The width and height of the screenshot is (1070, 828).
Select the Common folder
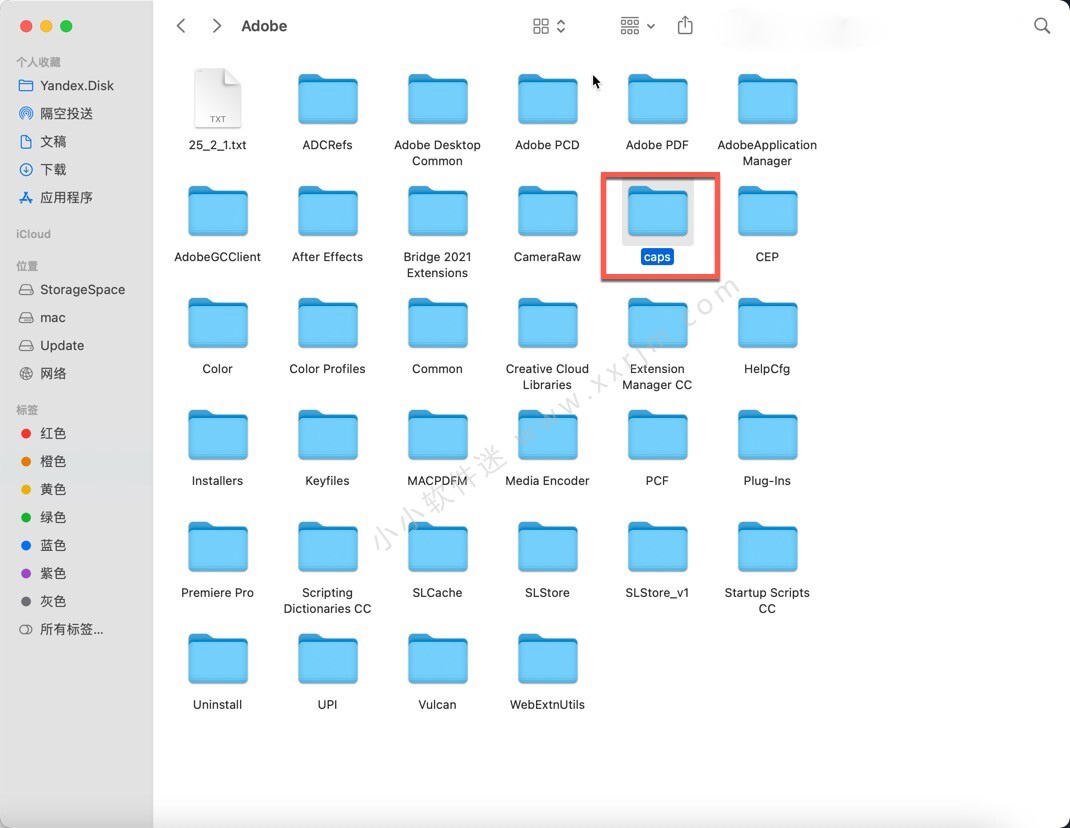click(437, 323)
